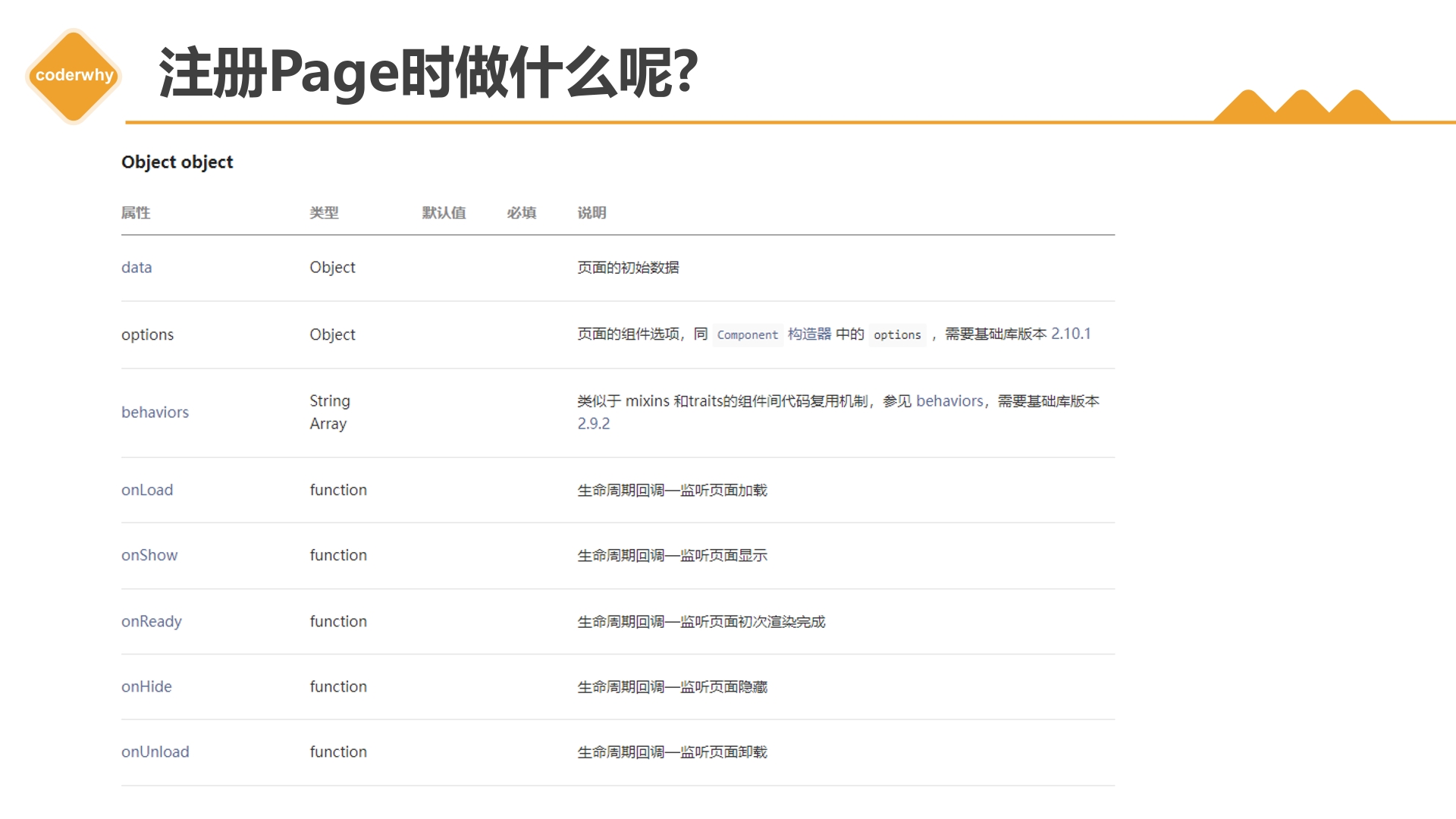This screenshot has height=819, width=1456.
Task: Click the 2.9.2 version link
Action: click(x=594, y=423)
